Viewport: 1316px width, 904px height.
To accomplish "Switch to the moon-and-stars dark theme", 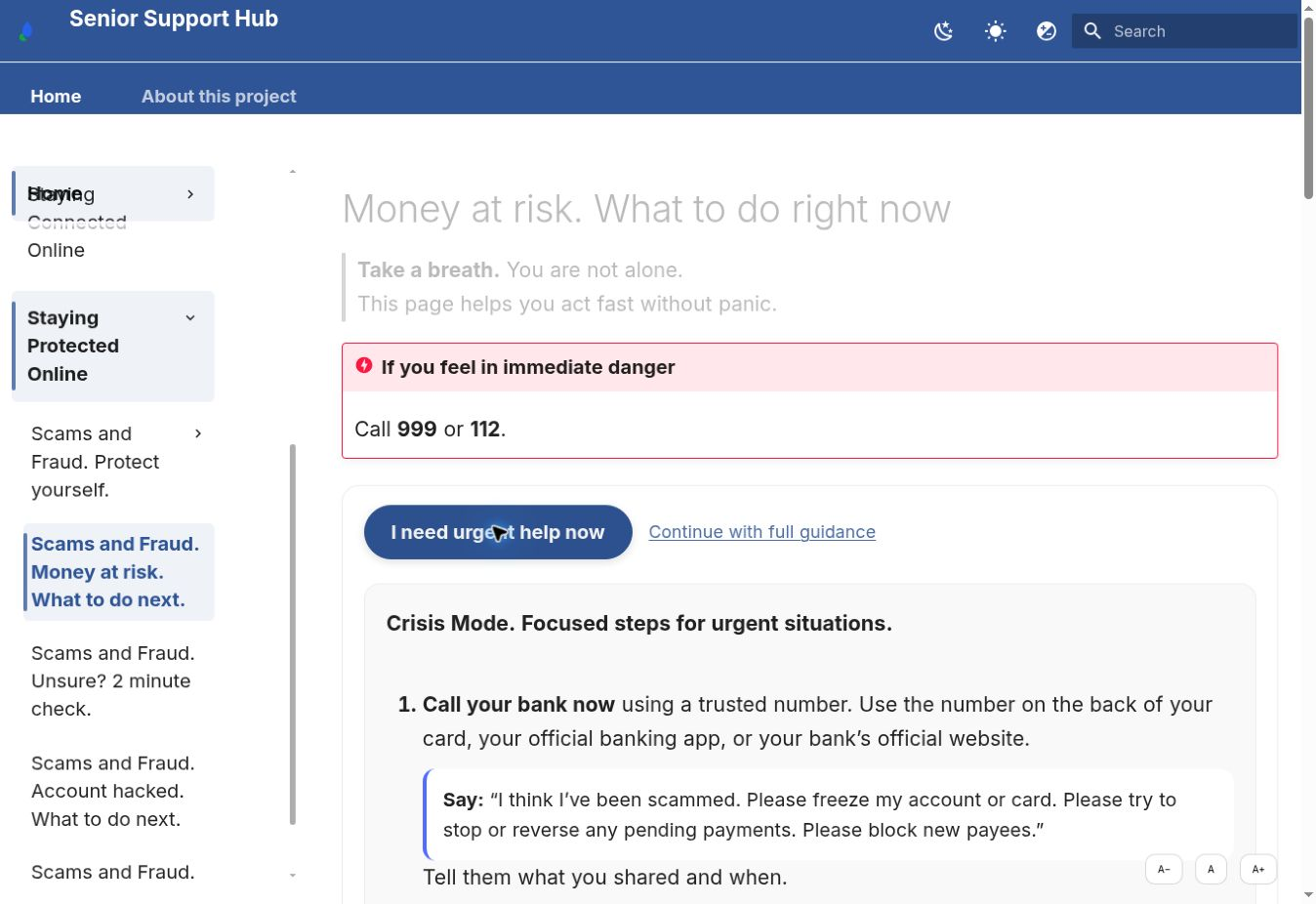I will click(943, 31).
